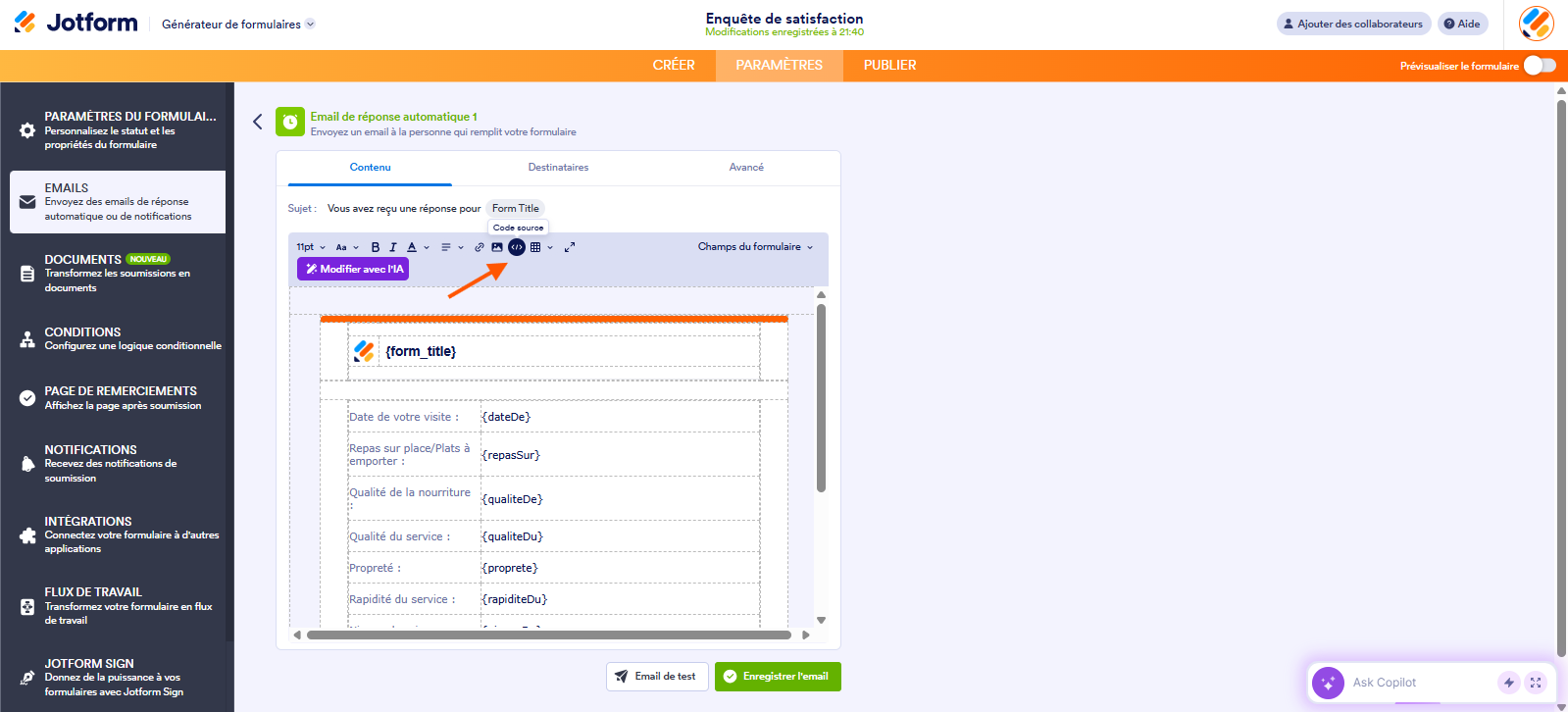Switch to the CRÉER tab
Screen dimensions: 1568x712
[x=674, y=66]
